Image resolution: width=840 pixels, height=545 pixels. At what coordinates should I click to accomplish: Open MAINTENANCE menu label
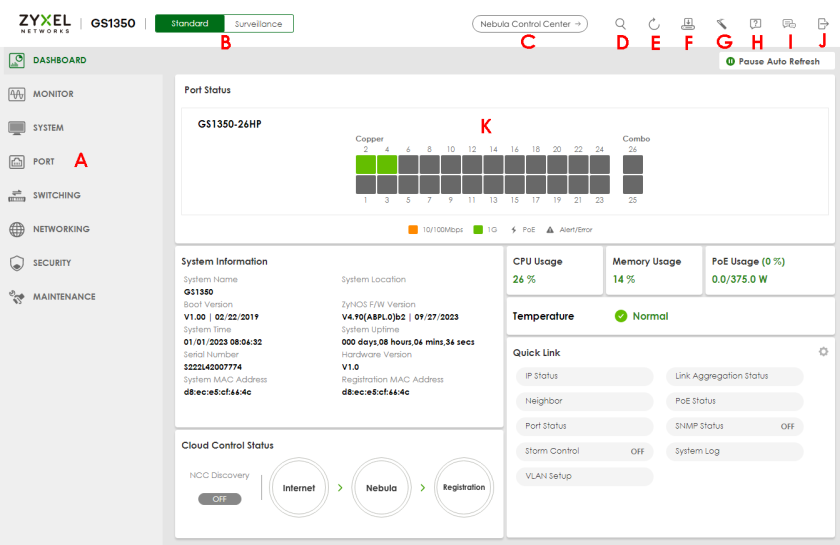(x=64, y=296)
